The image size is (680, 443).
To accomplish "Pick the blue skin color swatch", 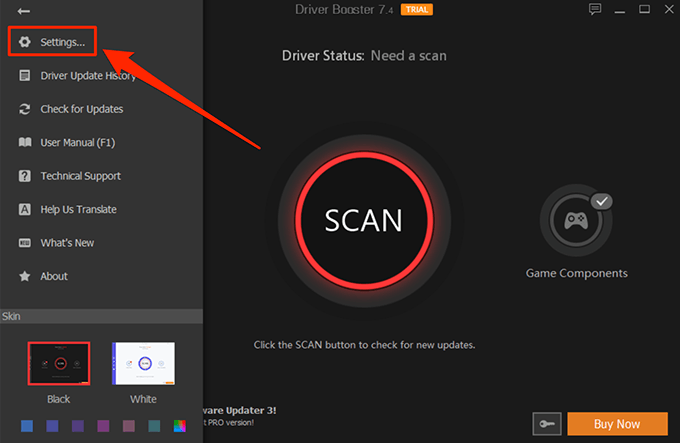I will click(x=27, y=426).
